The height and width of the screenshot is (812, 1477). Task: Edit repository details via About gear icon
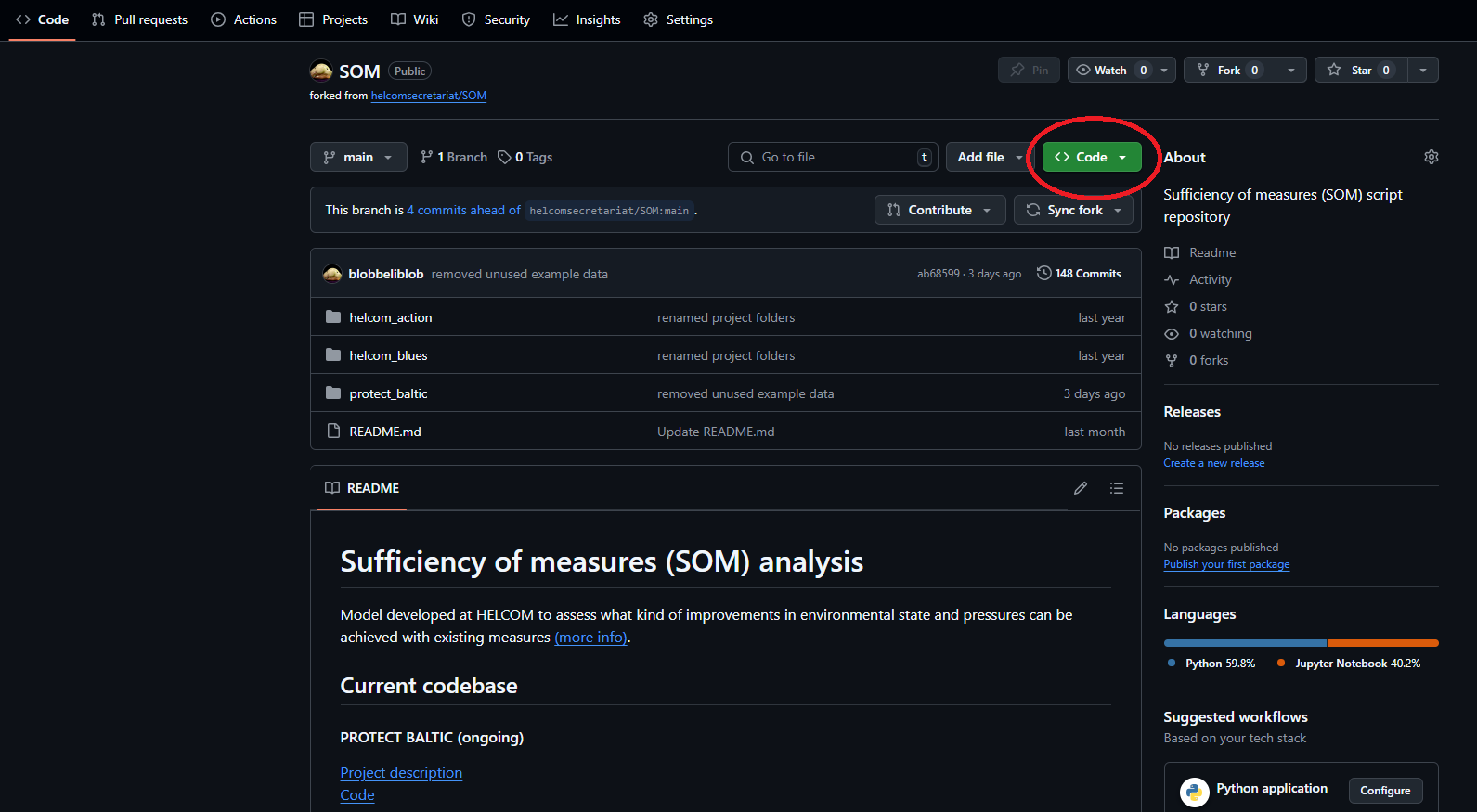pos(1432,157)
